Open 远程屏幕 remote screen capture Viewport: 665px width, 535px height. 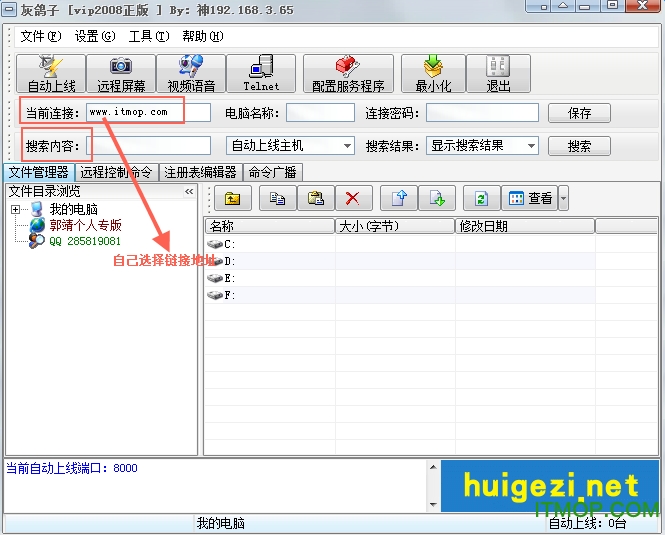coord(121,73)
